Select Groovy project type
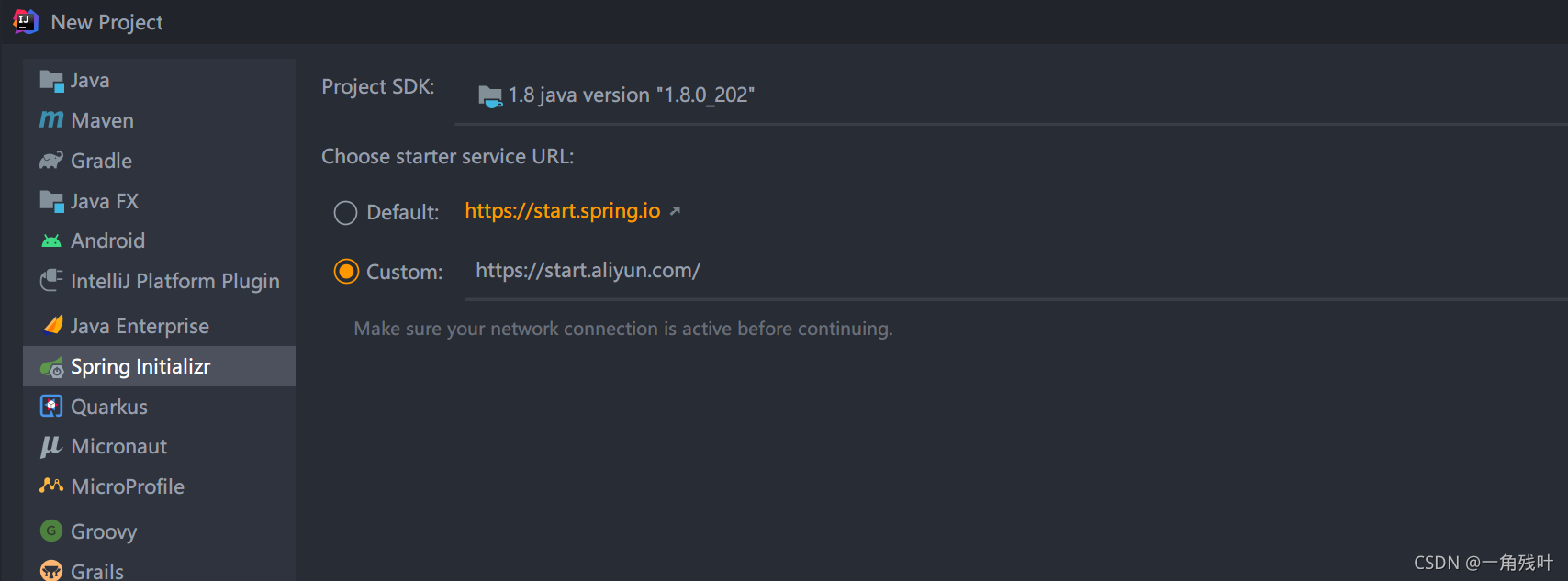The height and width of the screenshot is (581, 1568). point(159,531)
